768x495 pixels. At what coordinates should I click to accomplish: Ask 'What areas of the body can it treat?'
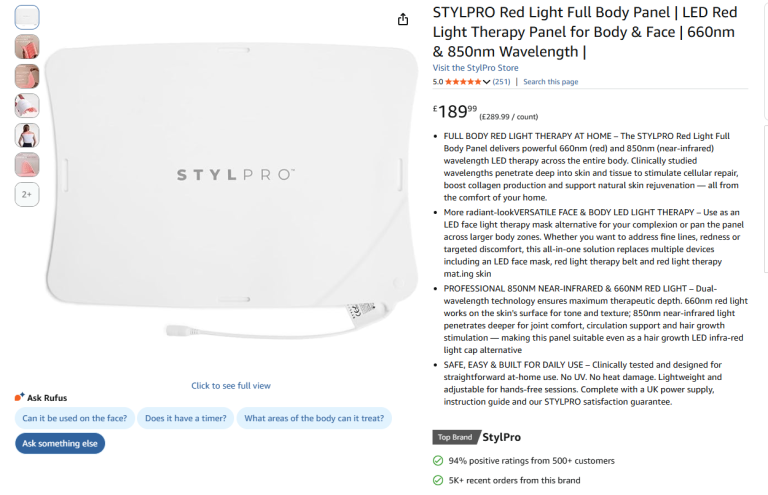click(314, 418)
